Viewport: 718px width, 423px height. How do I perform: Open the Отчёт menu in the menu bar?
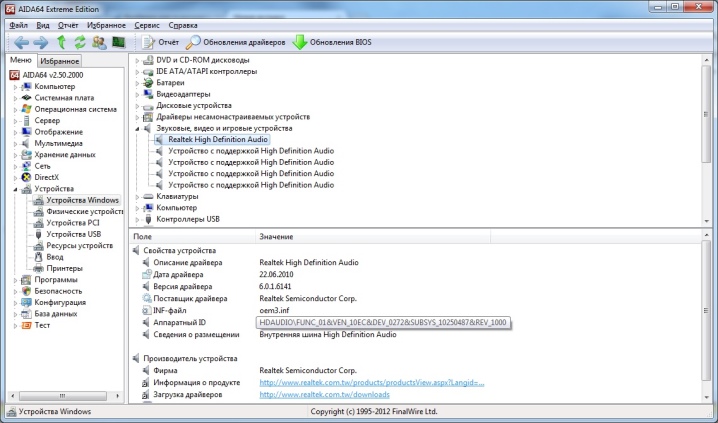pyautogui.click(x=68, y=25)
